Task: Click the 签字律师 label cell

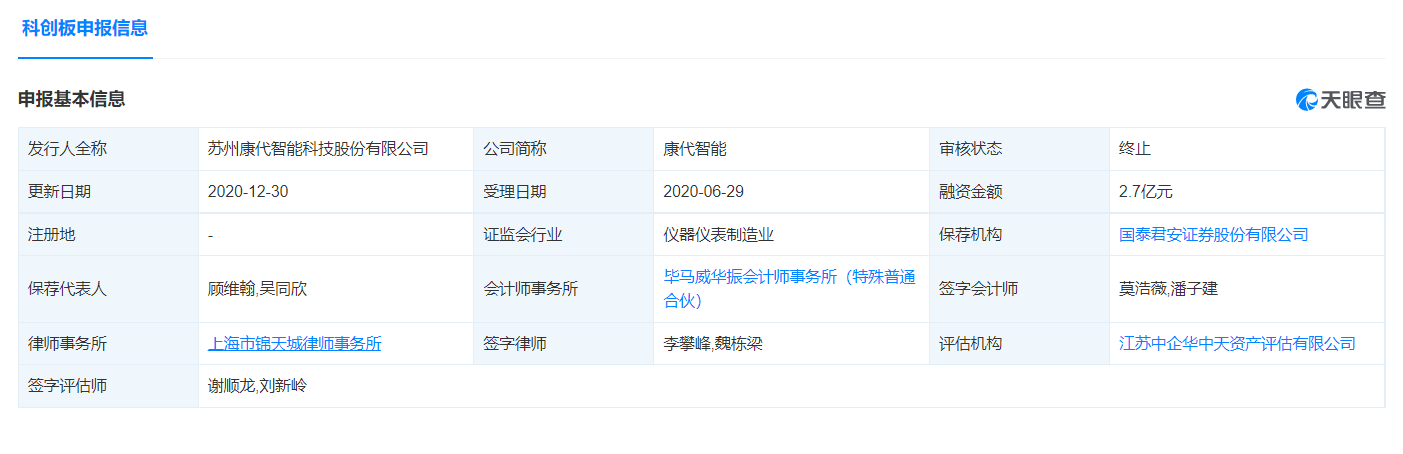Action: pyautogui.click(x=564, y=343)
